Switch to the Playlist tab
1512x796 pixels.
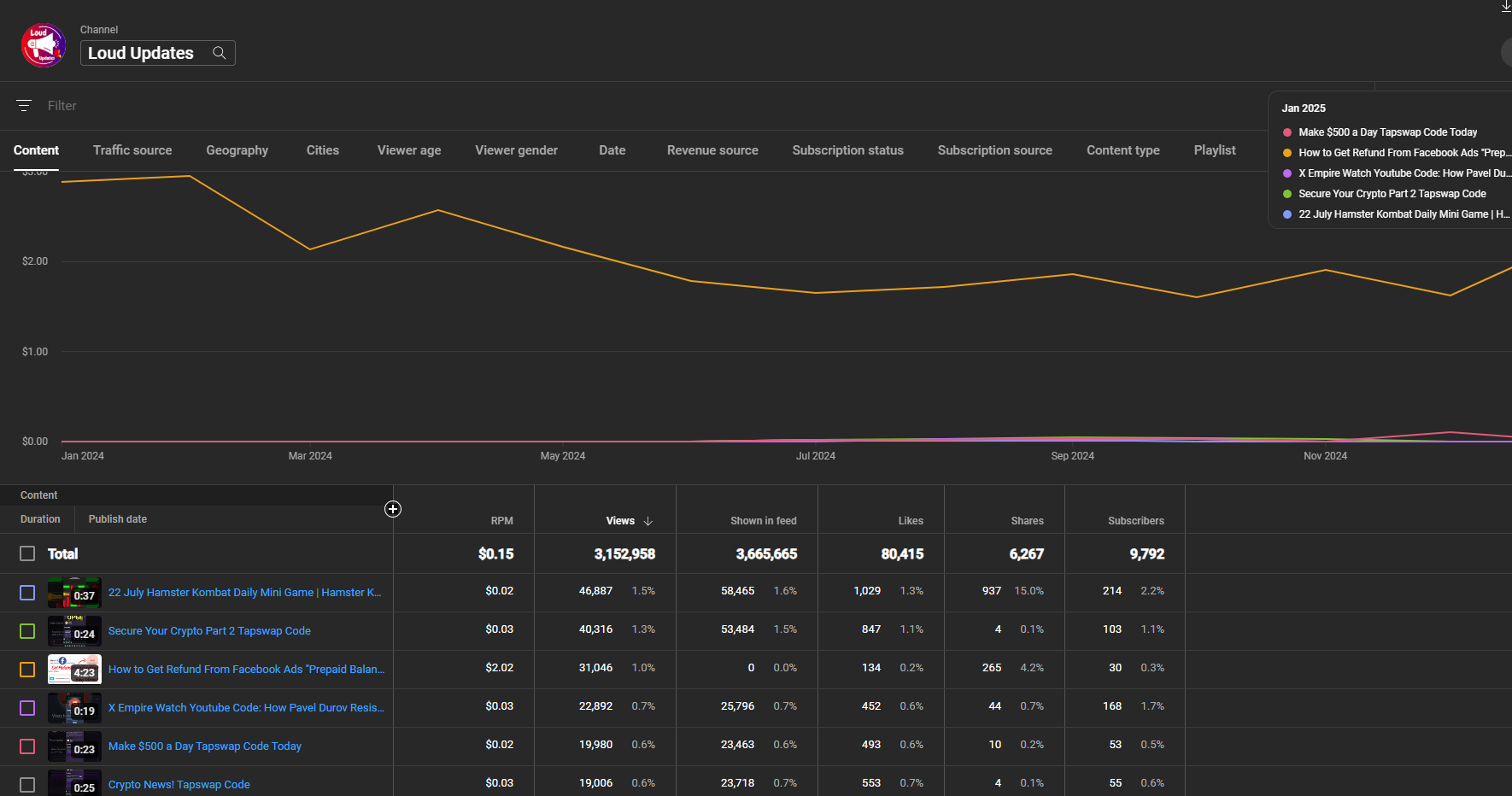tap(1215, 150)
